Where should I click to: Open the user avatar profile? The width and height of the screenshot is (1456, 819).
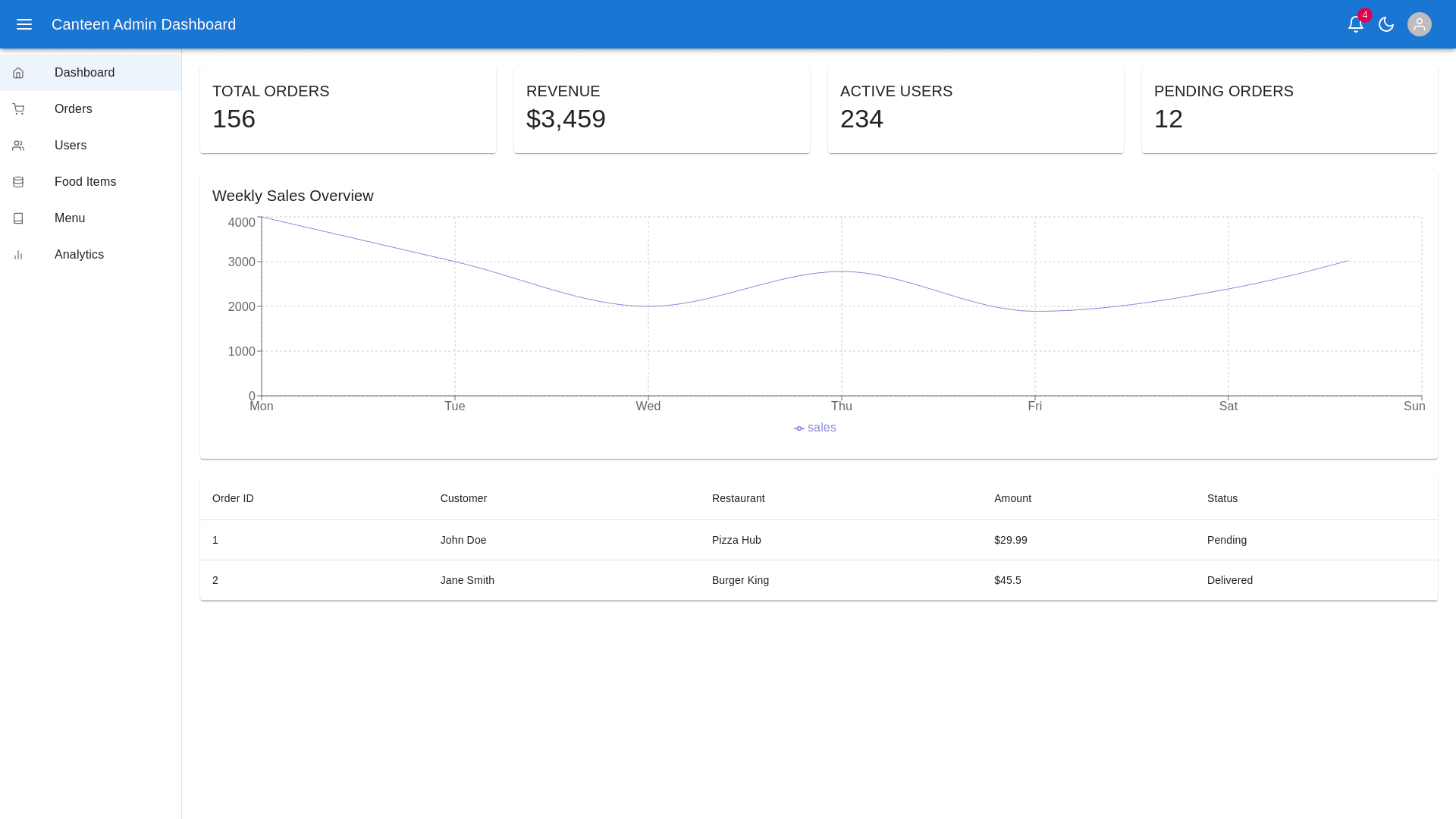coord(1420,24)
